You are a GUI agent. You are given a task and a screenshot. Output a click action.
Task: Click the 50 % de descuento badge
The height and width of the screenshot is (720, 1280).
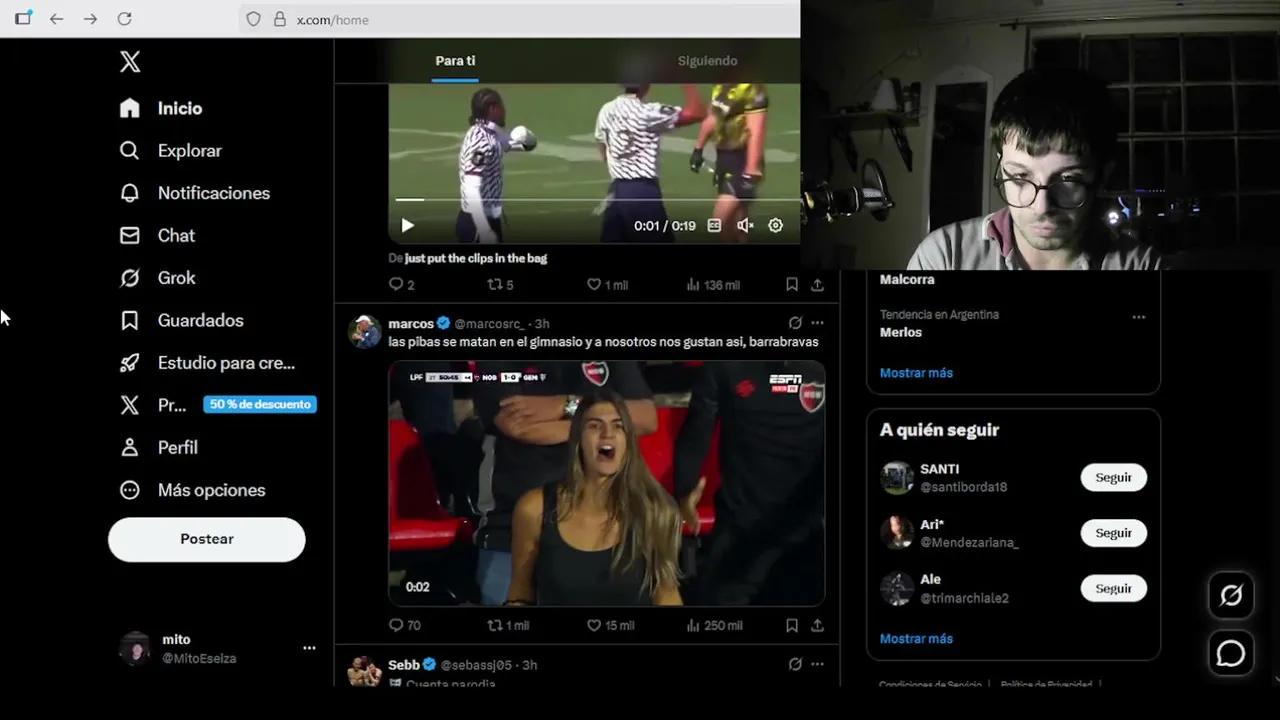[260, 405]
